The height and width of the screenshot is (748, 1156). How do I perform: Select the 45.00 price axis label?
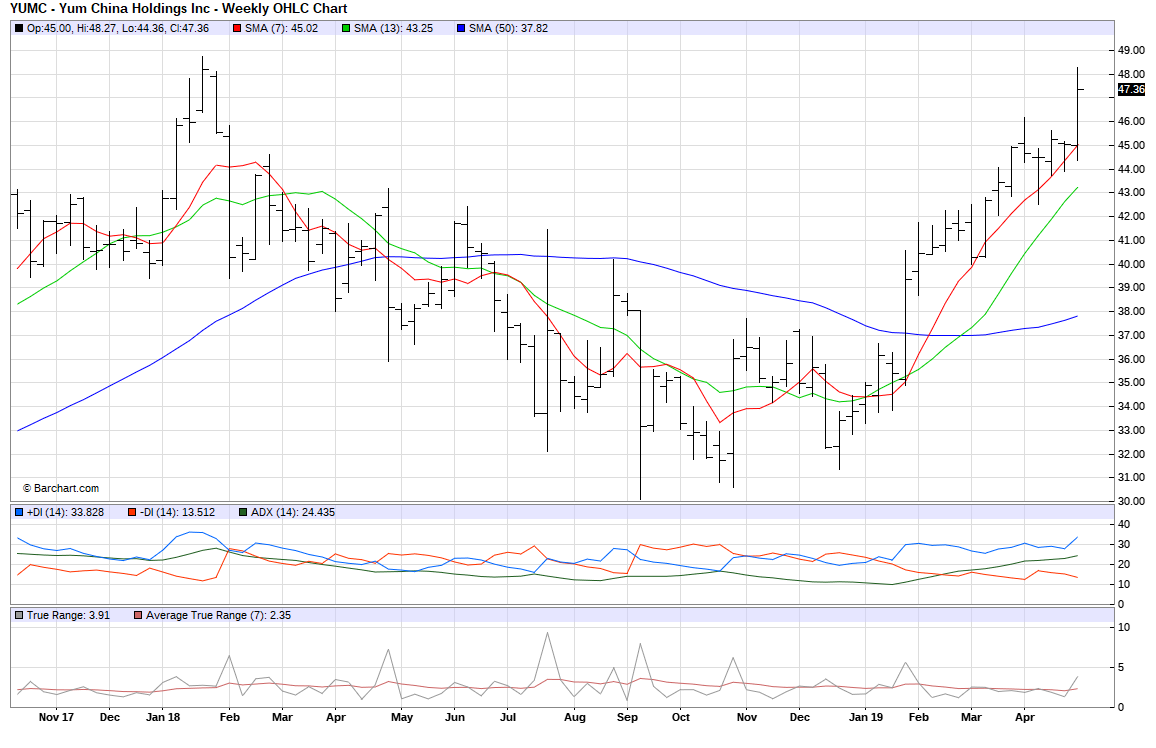click(1131, 145)
